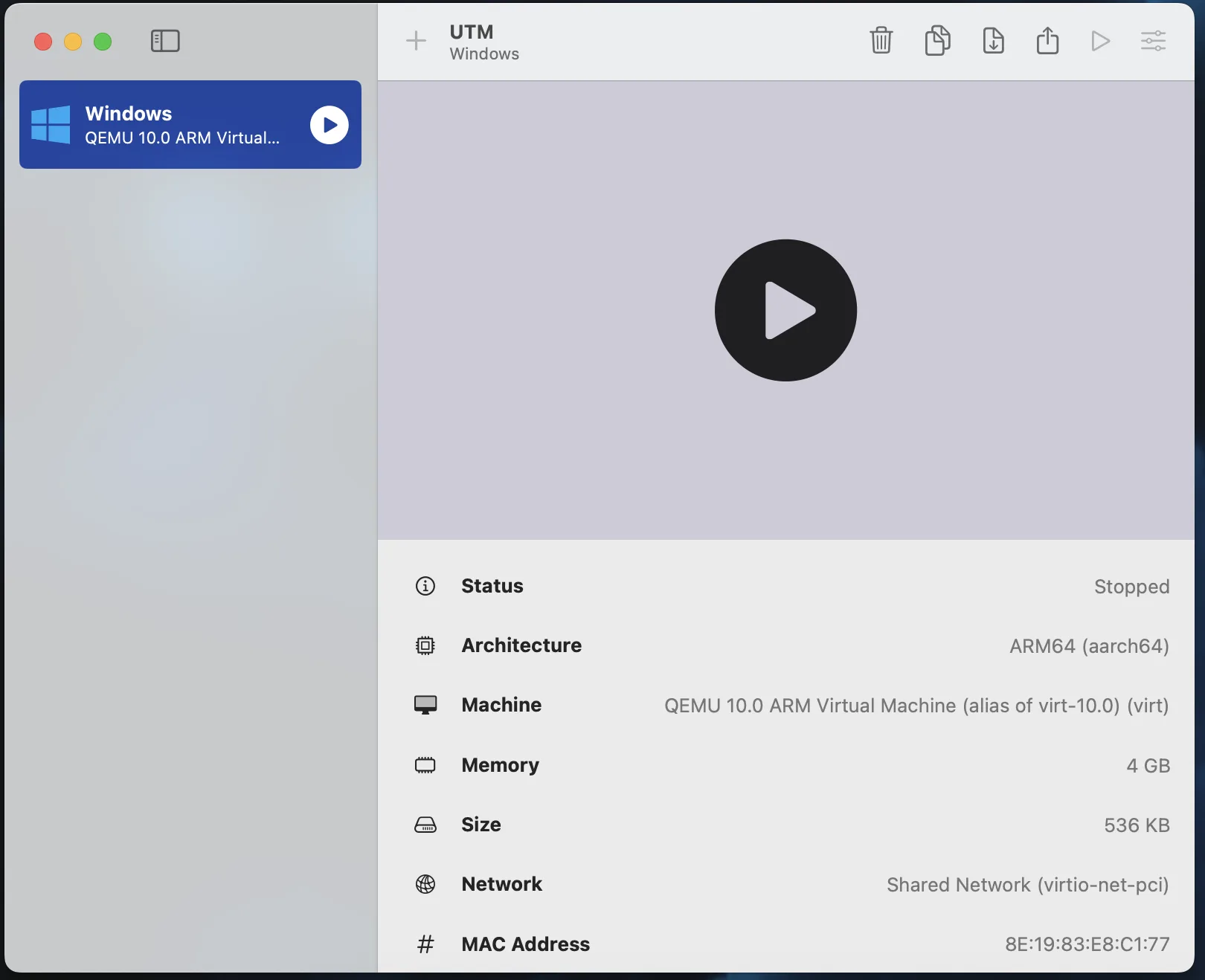
Task: Click the plus icon to add VM
Action: [x=416, y=41]
